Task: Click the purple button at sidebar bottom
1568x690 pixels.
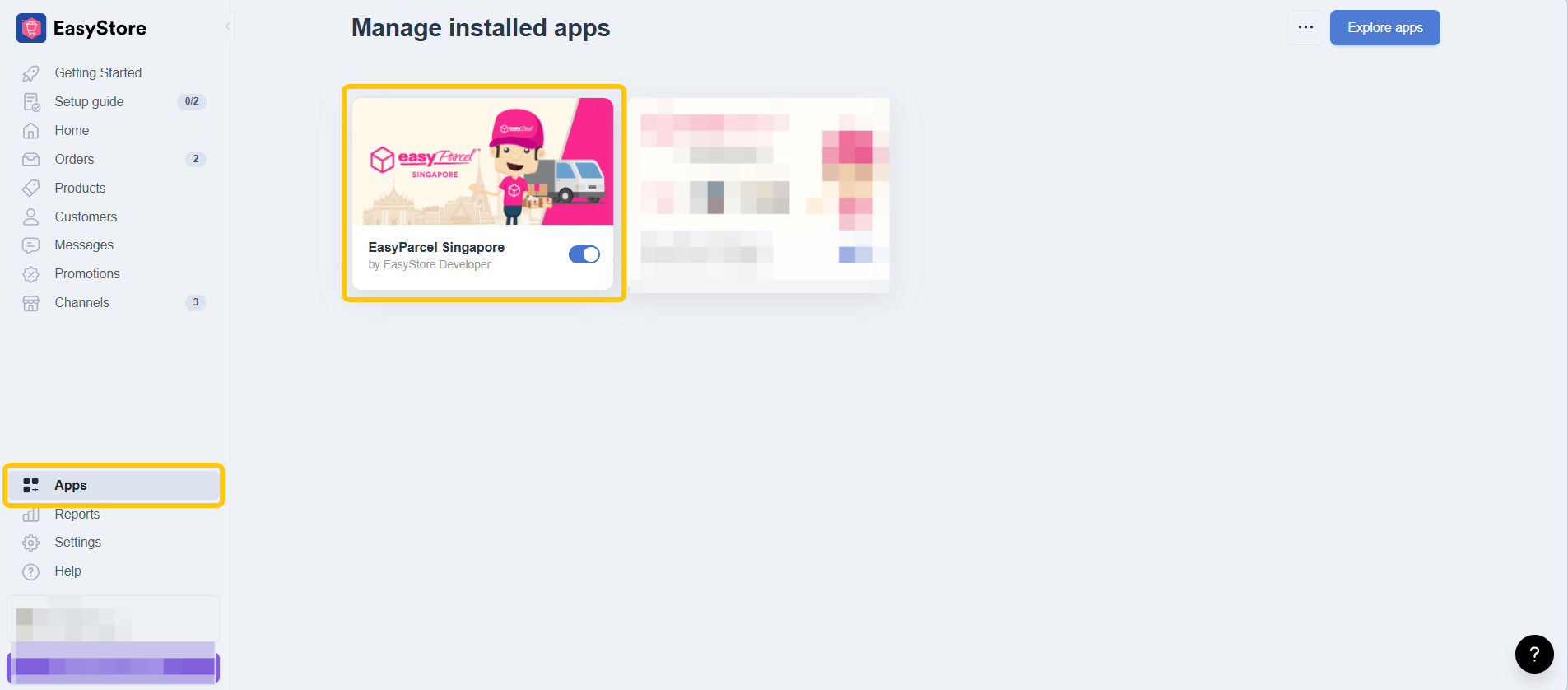Action: click(114, 666)
